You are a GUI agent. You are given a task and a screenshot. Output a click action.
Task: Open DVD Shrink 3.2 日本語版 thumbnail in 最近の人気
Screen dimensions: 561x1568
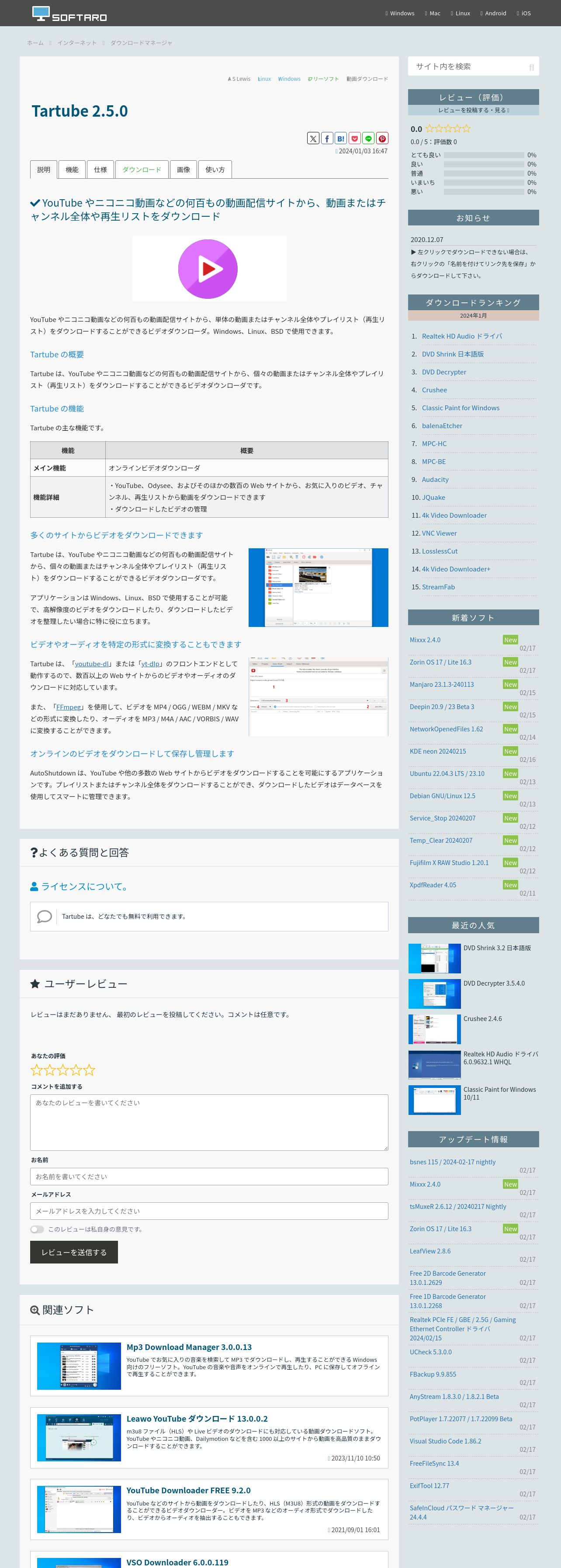click(434, 959)
